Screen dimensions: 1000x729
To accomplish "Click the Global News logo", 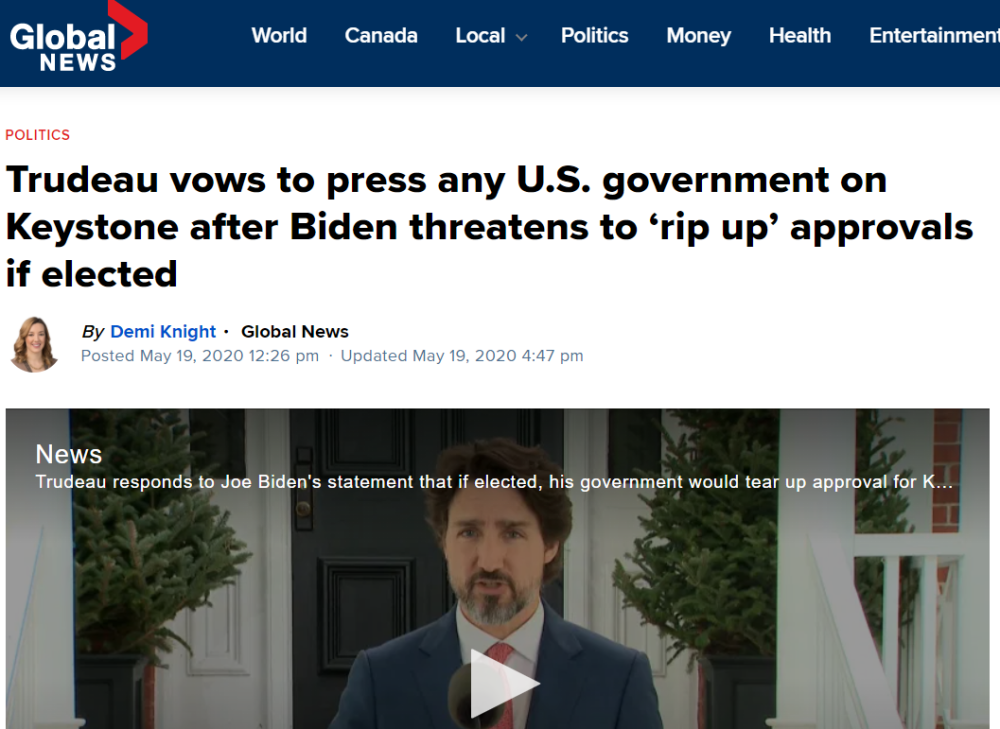I will pos(78,38).
